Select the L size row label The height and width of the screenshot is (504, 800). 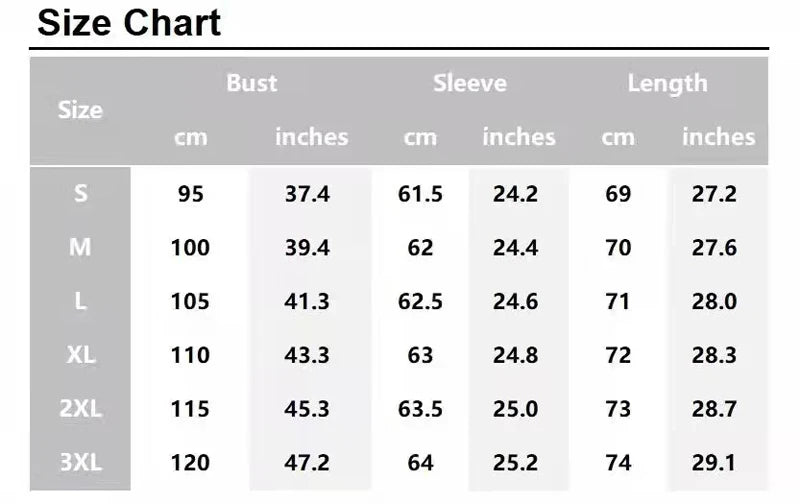pyautogui.click(x=80, y=301)
